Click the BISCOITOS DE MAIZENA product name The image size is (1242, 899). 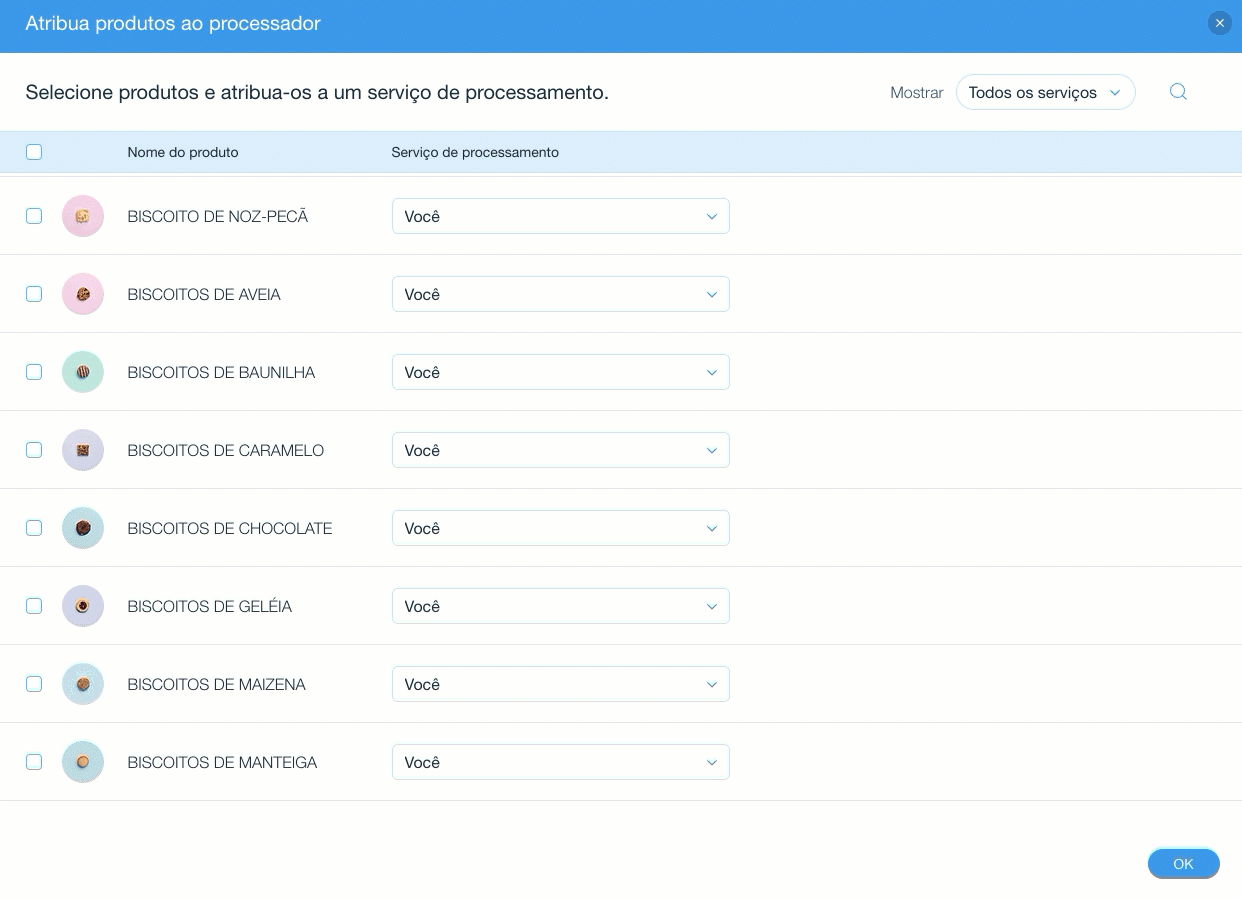[x=216, y=684]
